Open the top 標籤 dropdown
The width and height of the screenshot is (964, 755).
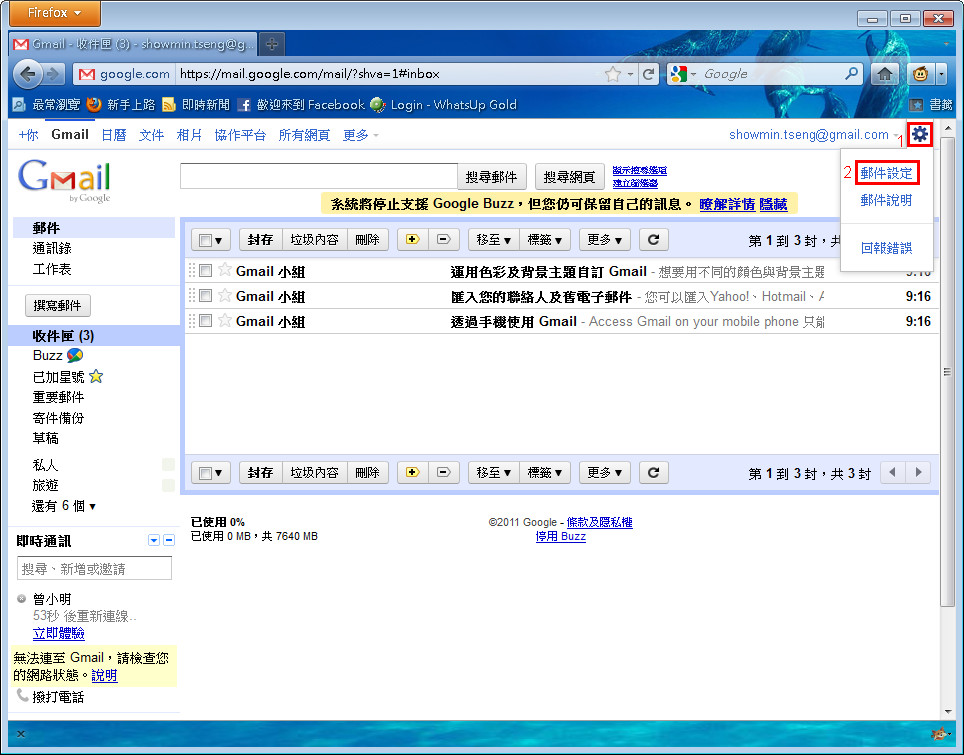(x=545, y=239)
